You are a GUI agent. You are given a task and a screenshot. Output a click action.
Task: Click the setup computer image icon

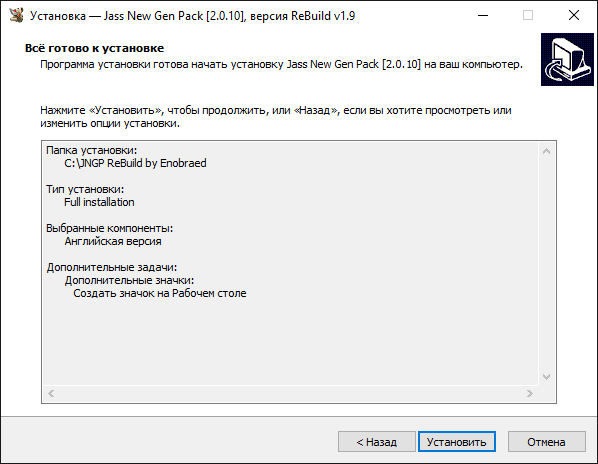pyautogui.click(x=567, y=59)
